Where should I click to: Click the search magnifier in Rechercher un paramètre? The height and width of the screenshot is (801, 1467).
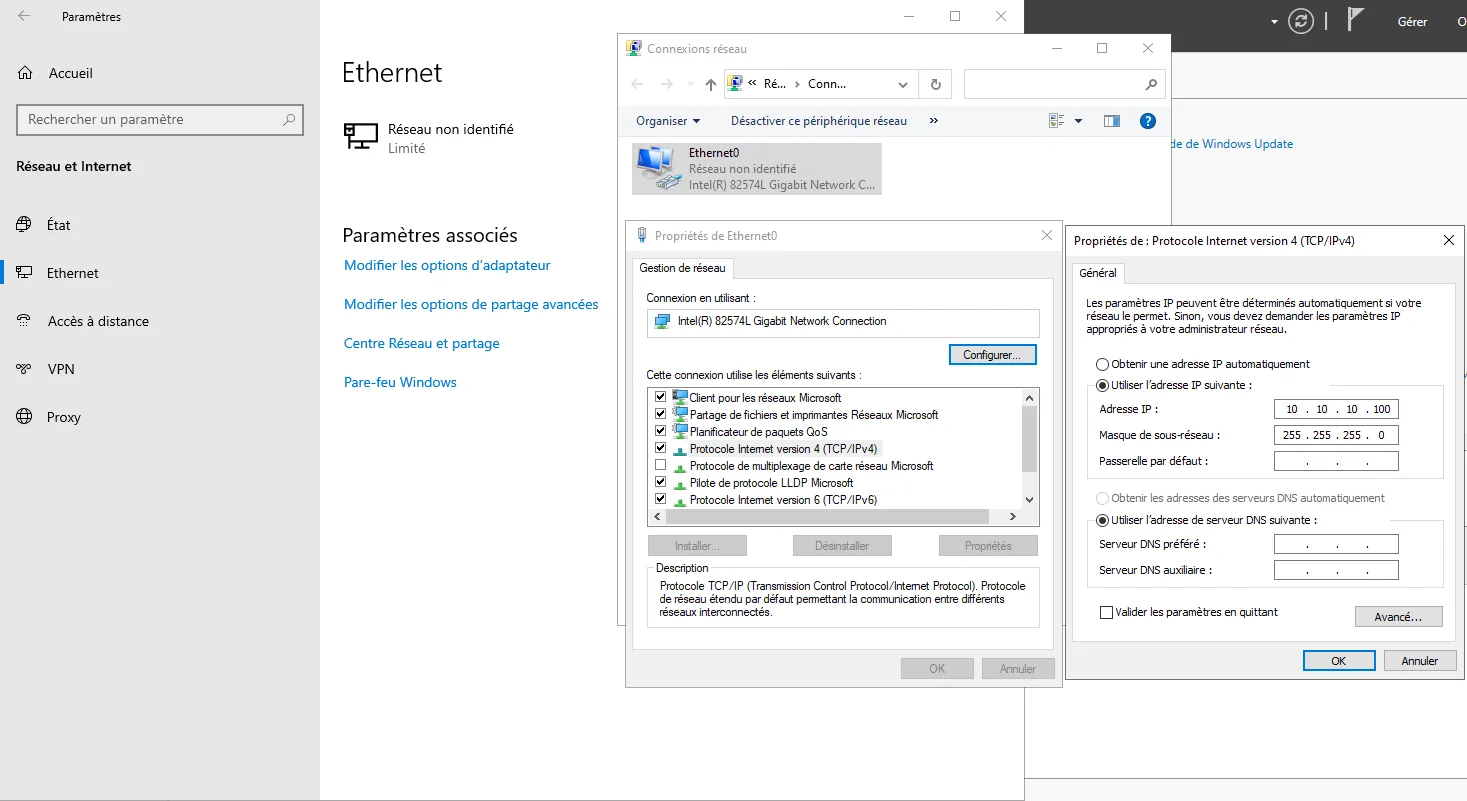[x=289, y=120]
